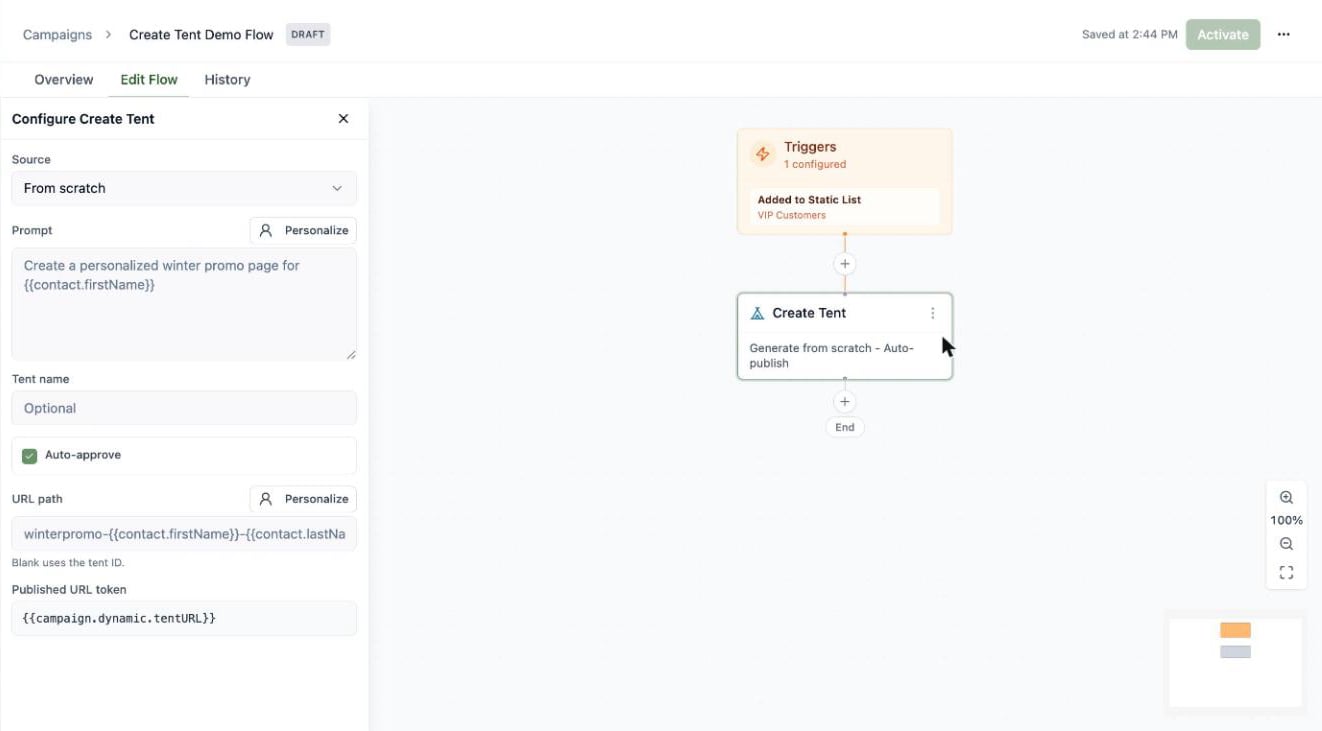This screenshot has height=731, width=1322.
Task: Open the History tab
Action: (227, 80)
